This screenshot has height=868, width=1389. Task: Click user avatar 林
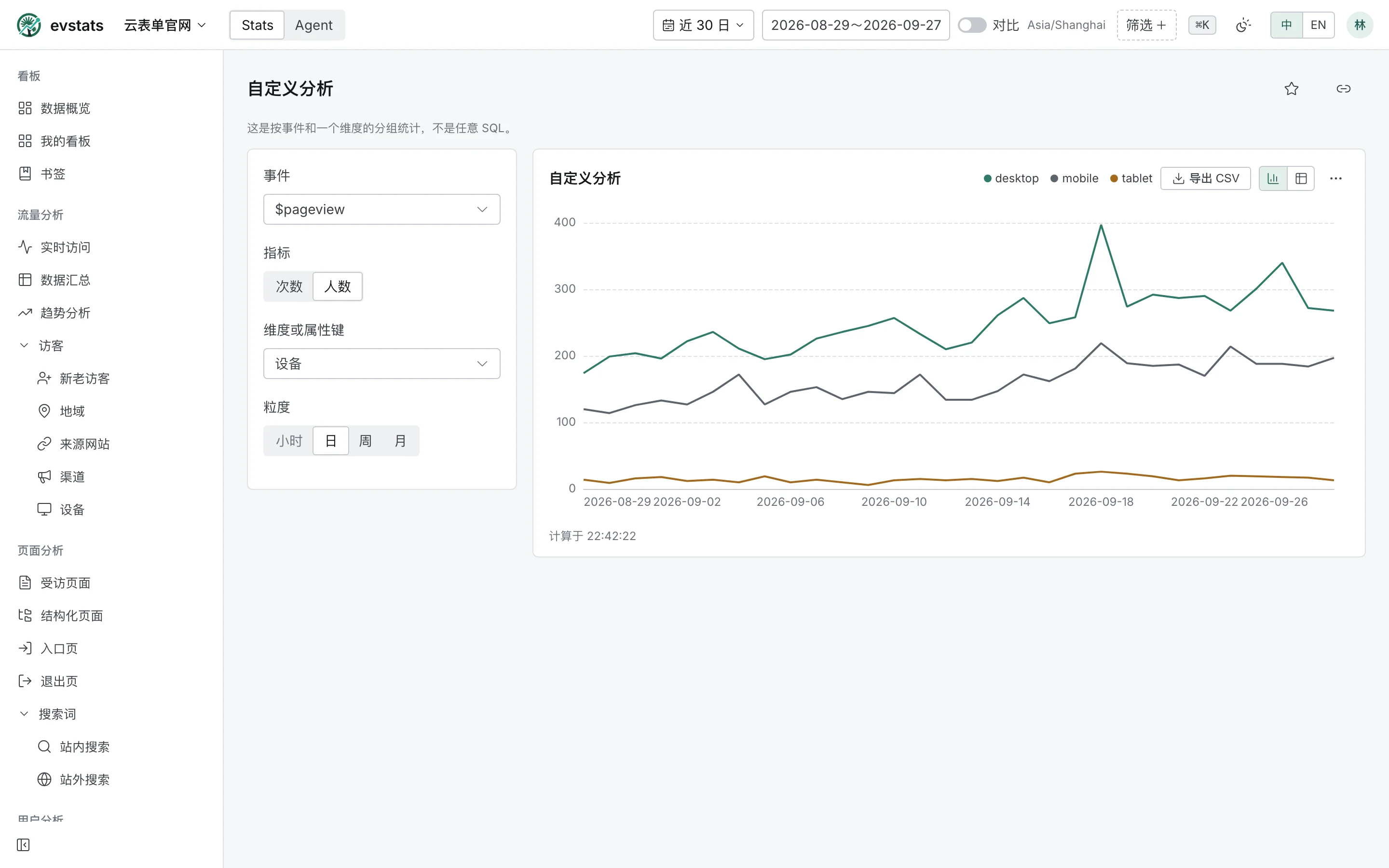[1360, 25]
